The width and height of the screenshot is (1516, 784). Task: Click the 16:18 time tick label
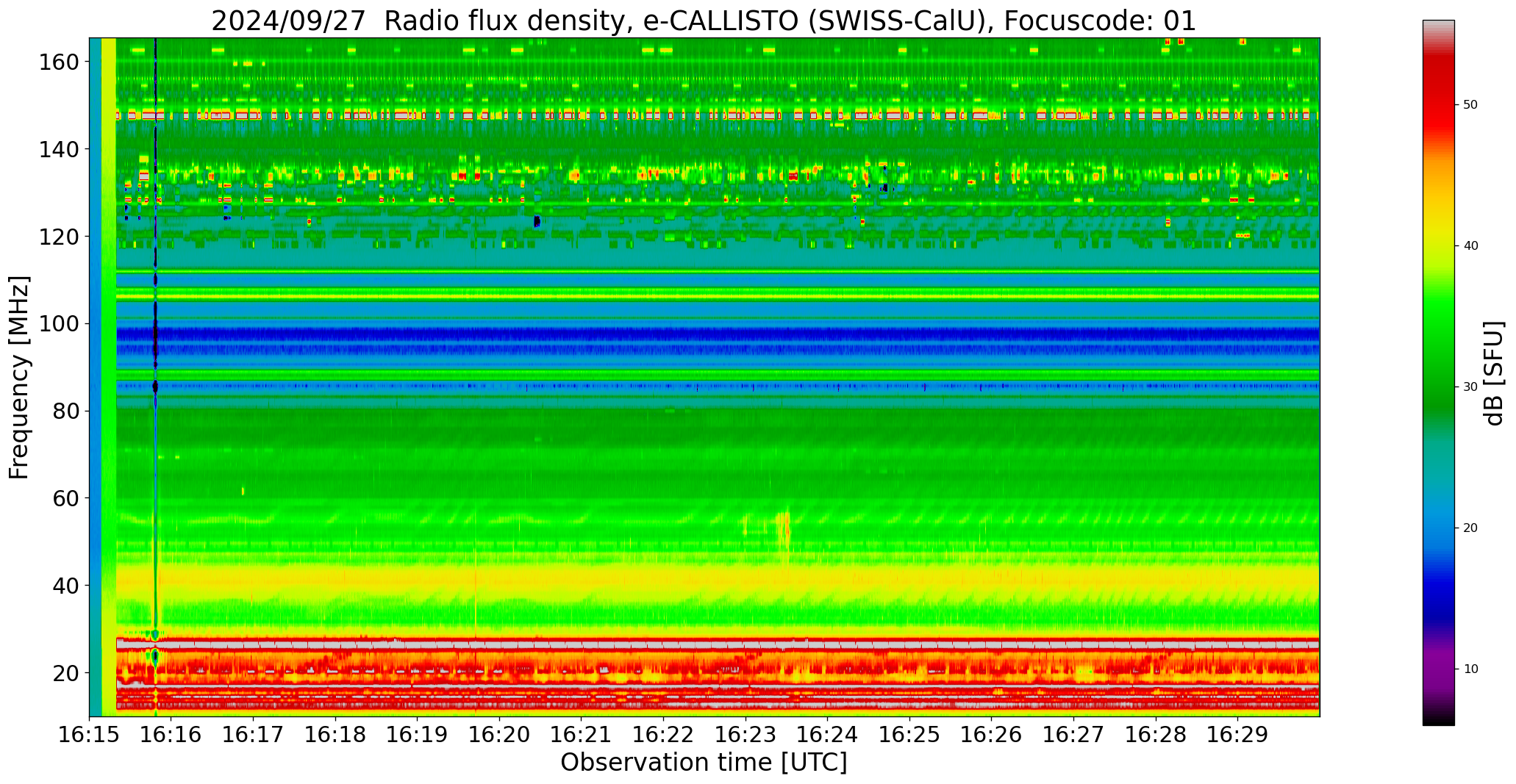tap(335, 734)
